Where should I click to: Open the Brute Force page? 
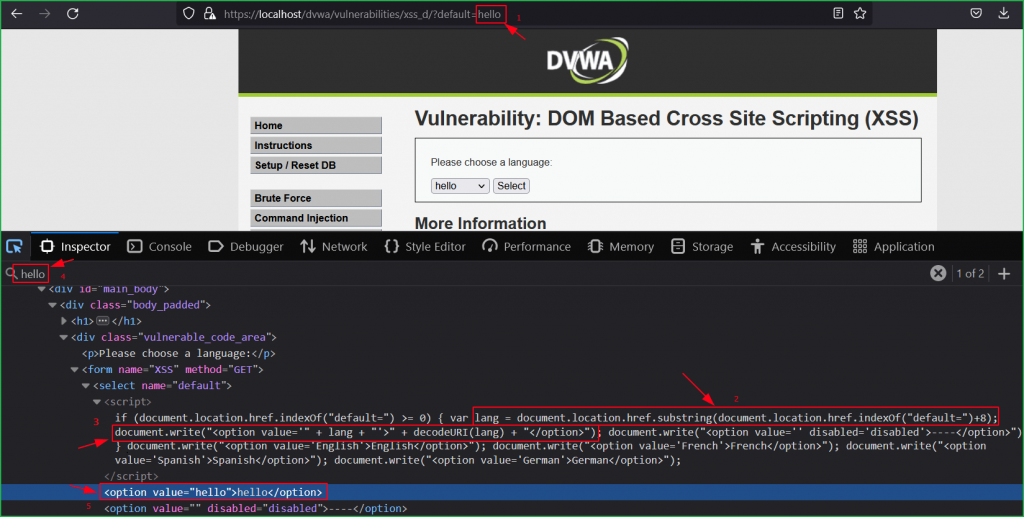pos(316,198)
